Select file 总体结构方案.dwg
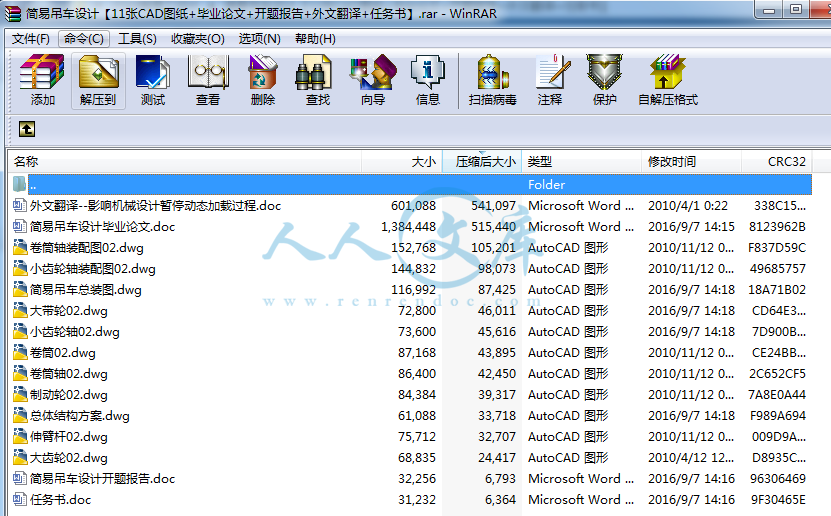 pos(79,416)
